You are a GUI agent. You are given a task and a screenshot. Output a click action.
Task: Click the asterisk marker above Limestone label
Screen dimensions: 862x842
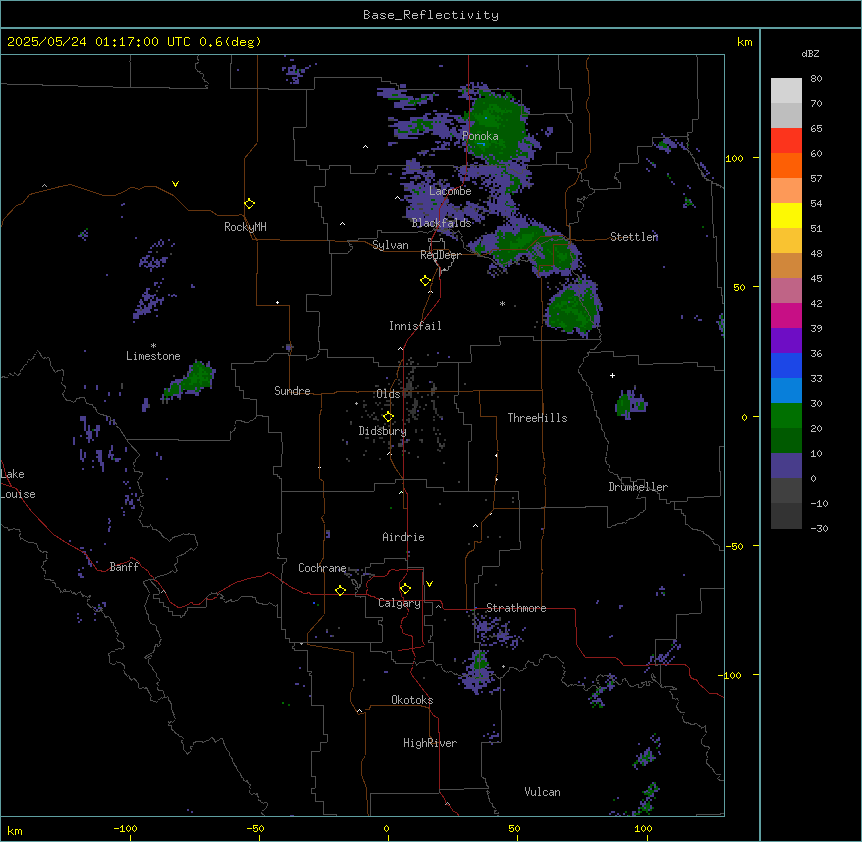(x=153, y=345)
